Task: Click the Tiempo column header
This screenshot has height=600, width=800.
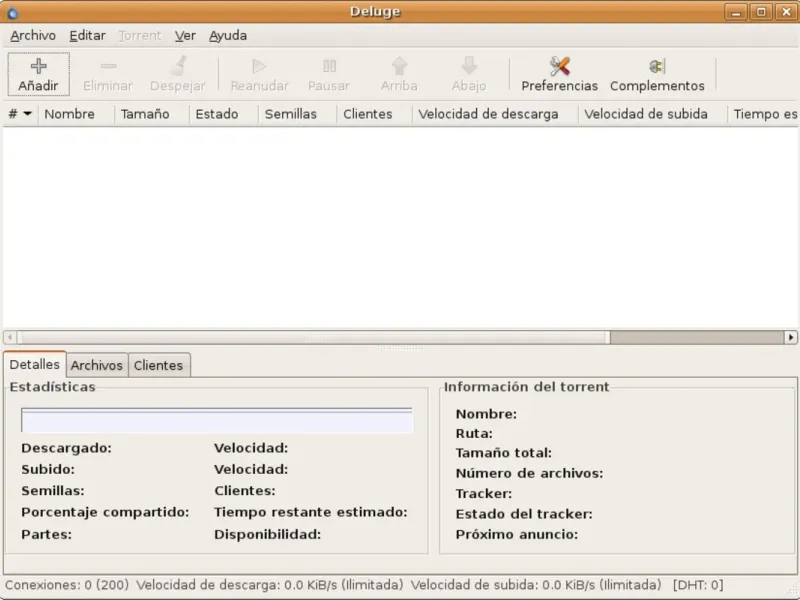Action: pos(763,114)
